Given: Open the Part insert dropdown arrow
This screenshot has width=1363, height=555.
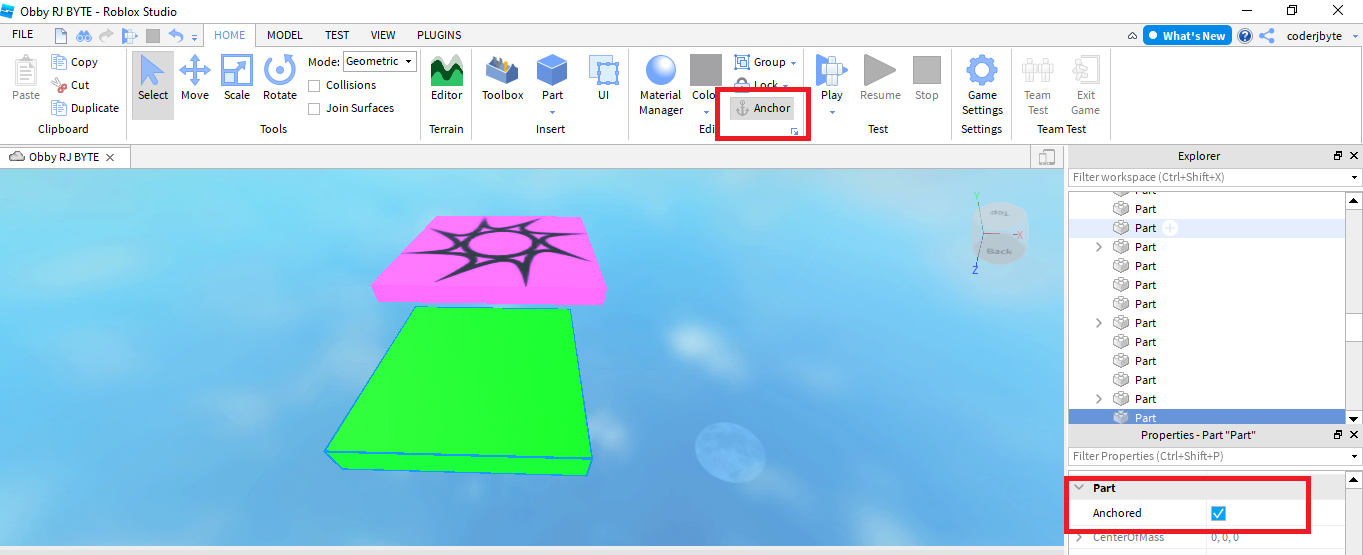Looking at the screenshot, I should pos(552,111).
